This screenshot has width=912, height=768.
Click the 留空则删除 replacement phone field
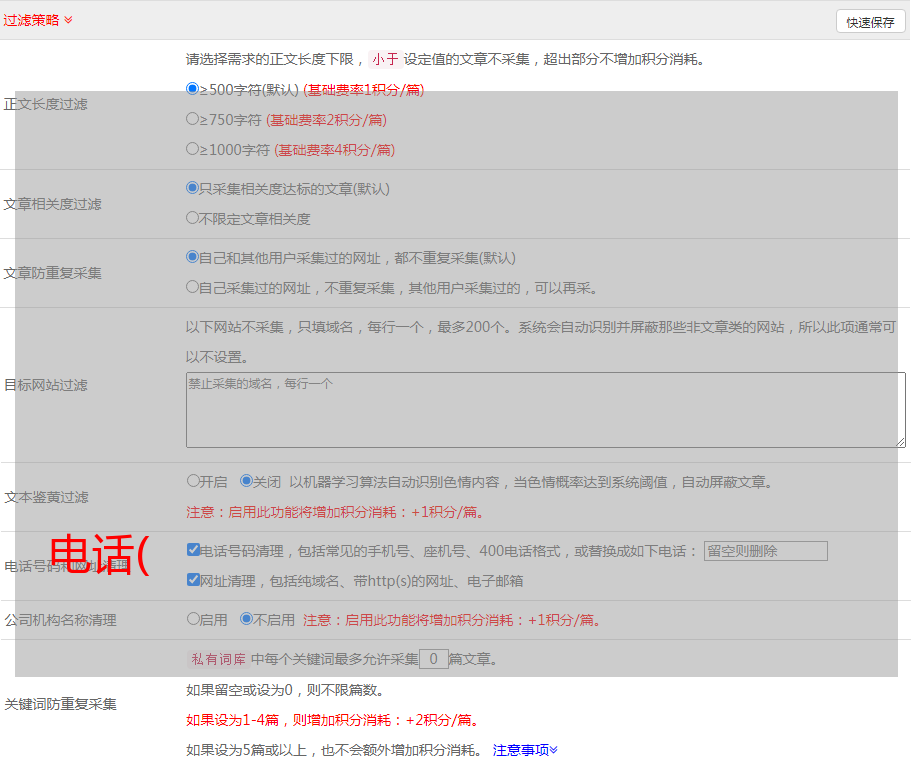(765, 551)
